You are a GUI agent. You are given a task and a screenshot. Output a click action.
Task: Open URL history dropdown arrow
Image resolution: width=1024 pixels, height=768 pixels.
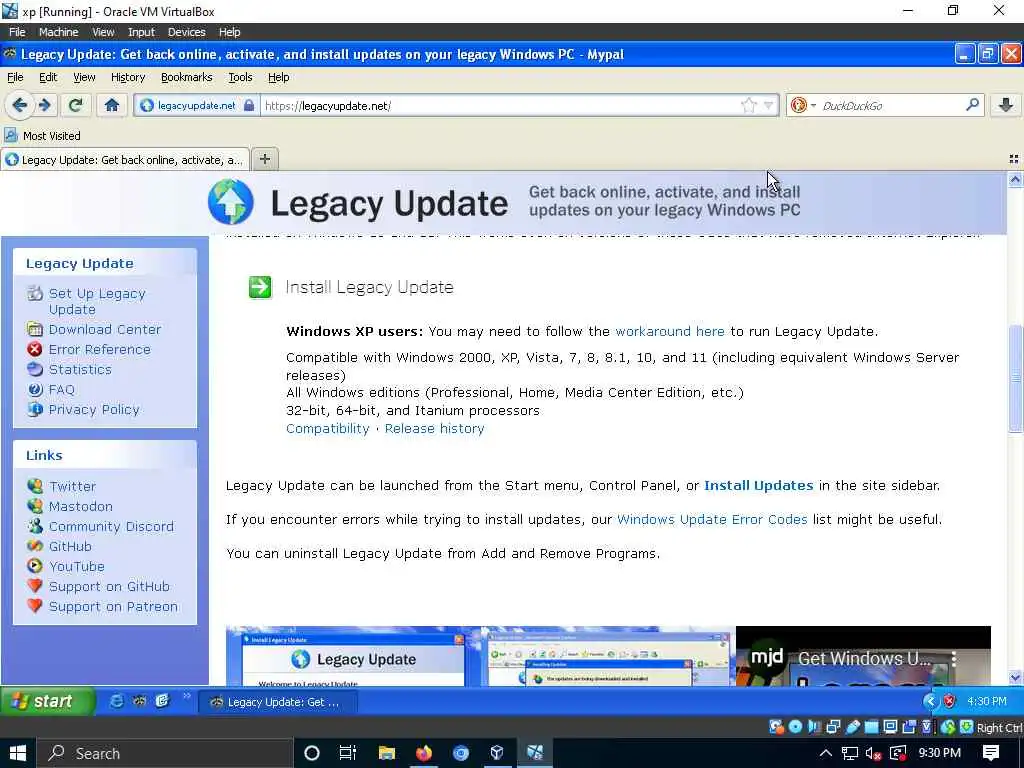pyautogui.click(x=769, y=105)
